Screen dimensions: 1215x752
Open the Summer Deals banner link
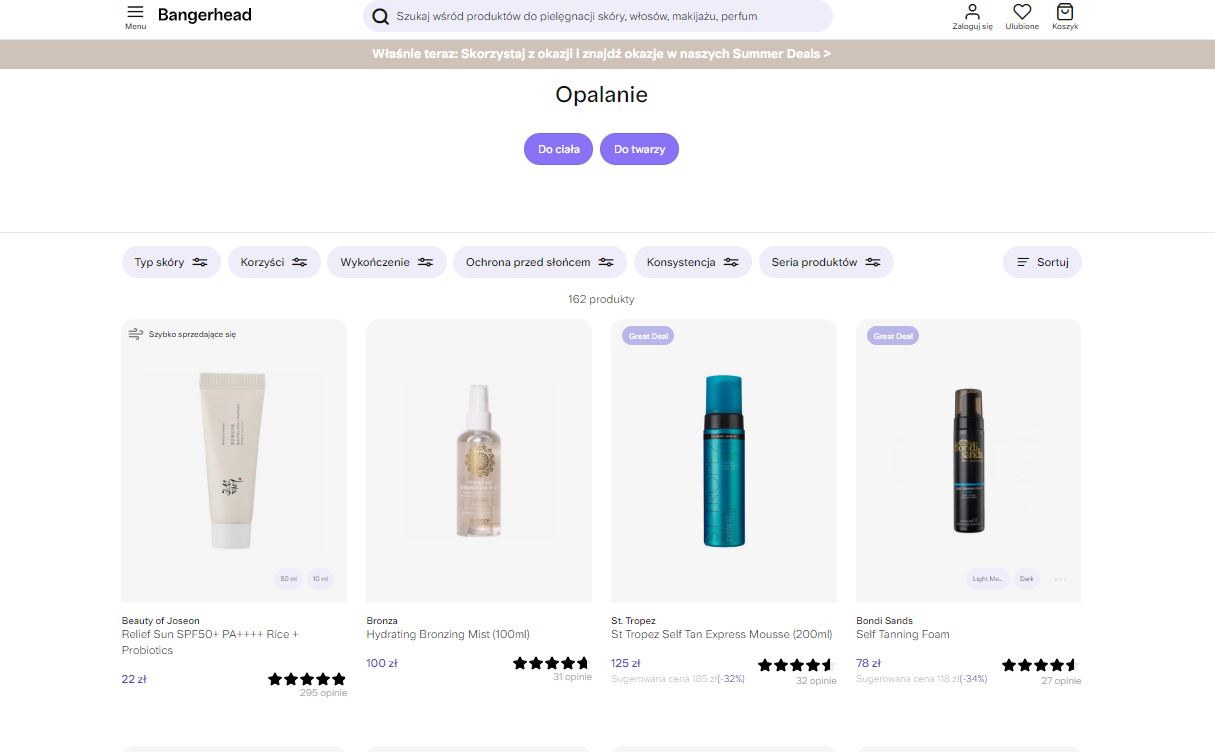(601, 54)
